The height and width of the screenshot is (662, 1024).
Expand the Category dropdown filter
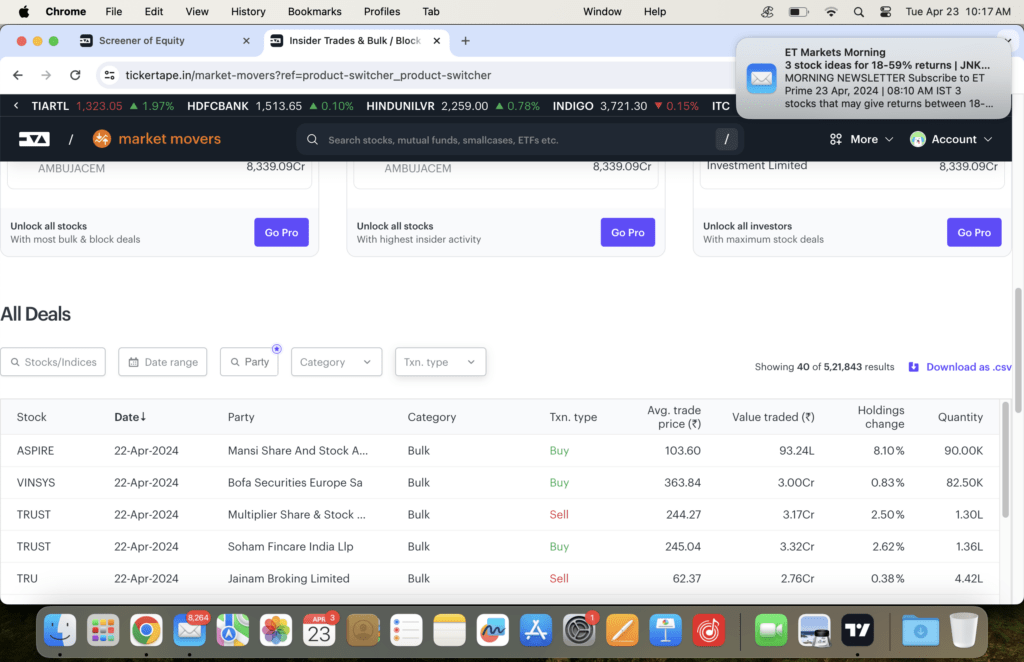(x=336, y=362)
